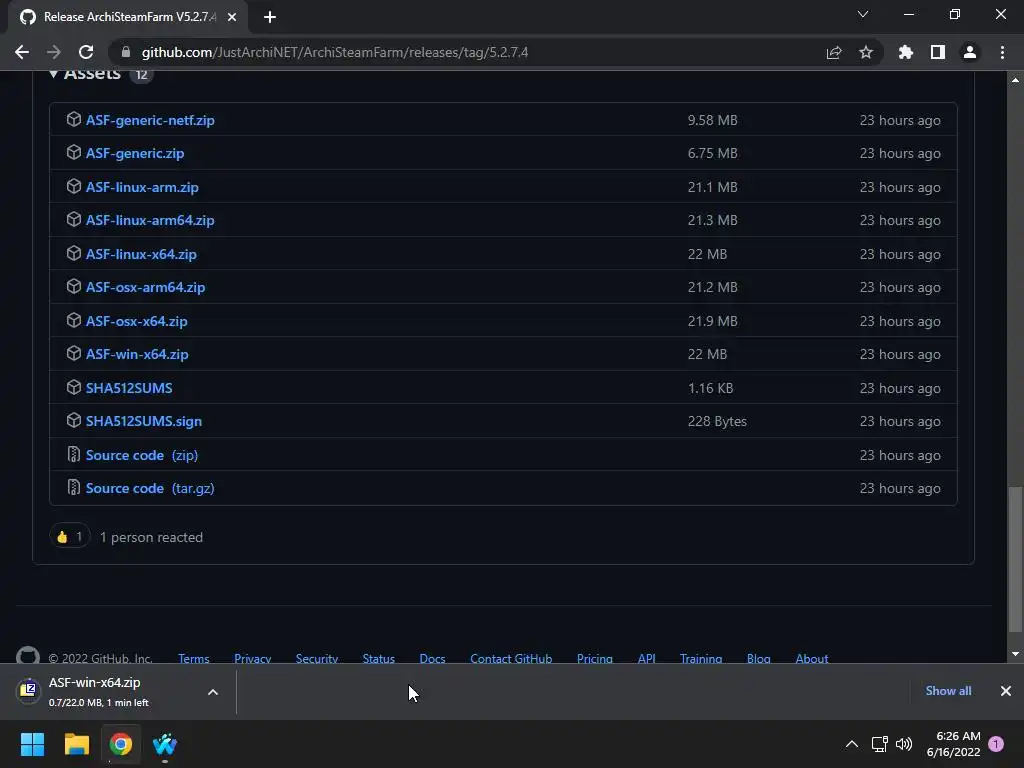Open the Windows Start menu

(33, 744)
